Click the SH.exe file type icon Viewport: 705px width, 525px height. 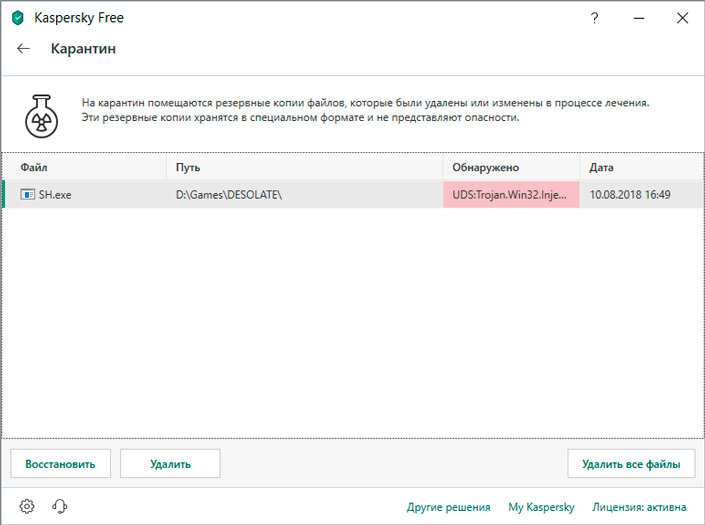pos(27,194)
